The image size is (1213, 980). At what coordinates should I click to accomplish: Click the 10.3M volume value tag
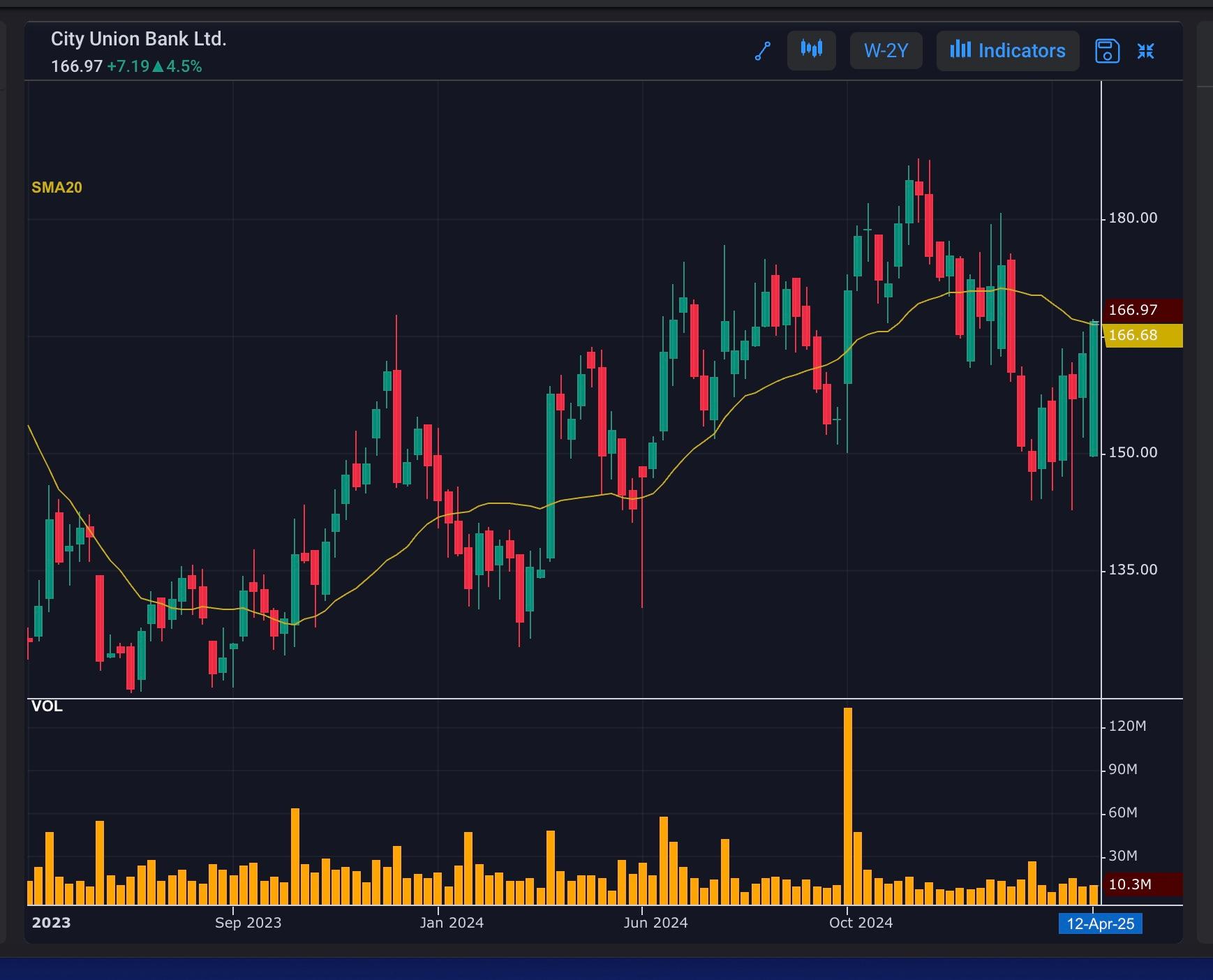click(1143, 884)
